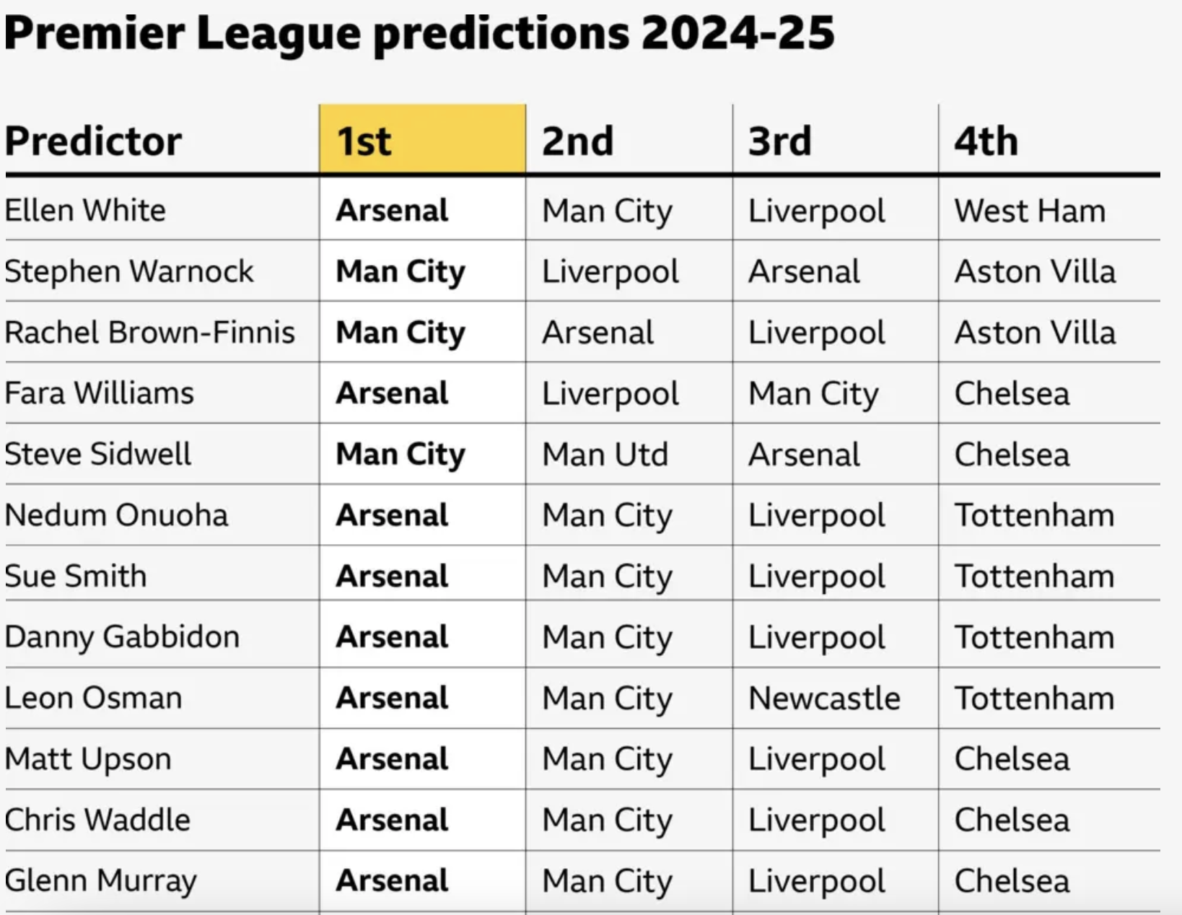Screen dimensions: 1182x915
Task: Select the name Rachel Brown-Finnis
Action: tap(150, 332)
